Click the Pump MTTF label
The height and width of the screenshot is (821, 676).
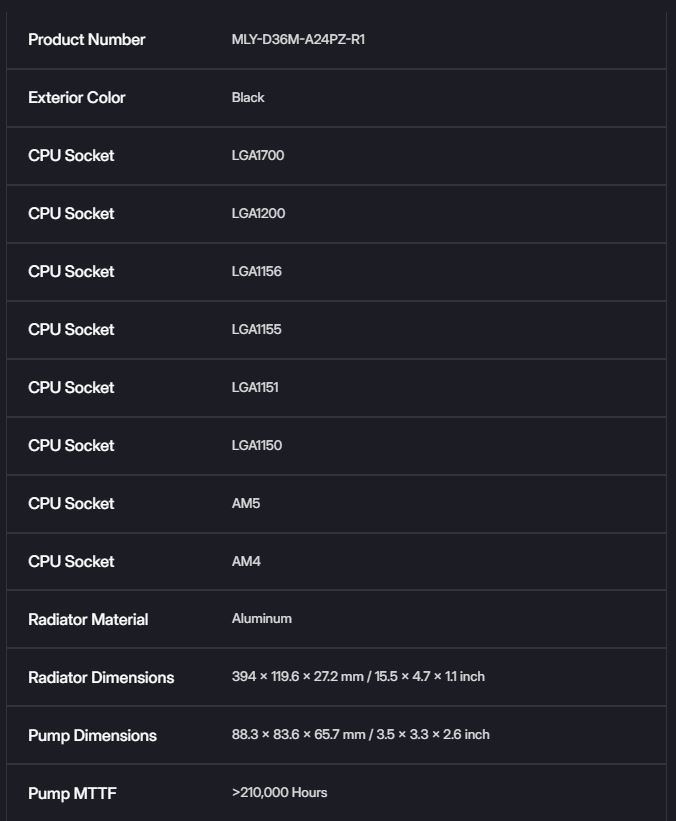(72, 794)
